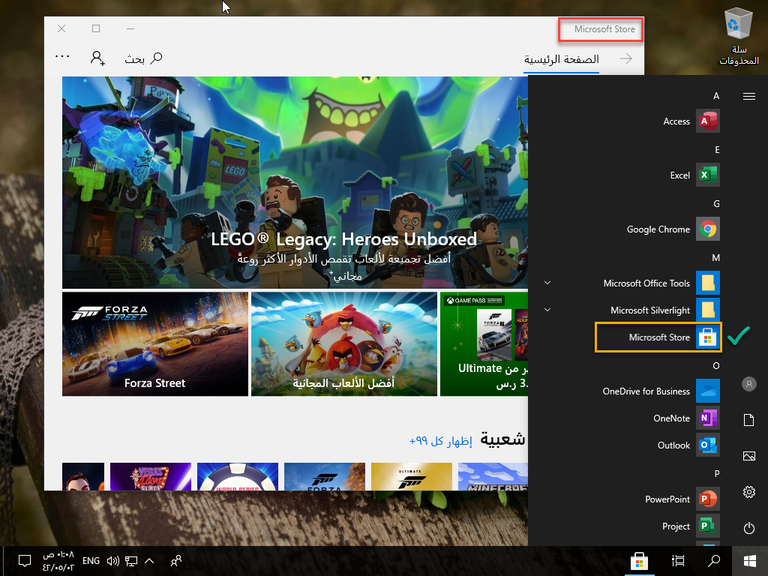Jump to letter G in the app list
The image size is (768, 576).
point(717,203)
